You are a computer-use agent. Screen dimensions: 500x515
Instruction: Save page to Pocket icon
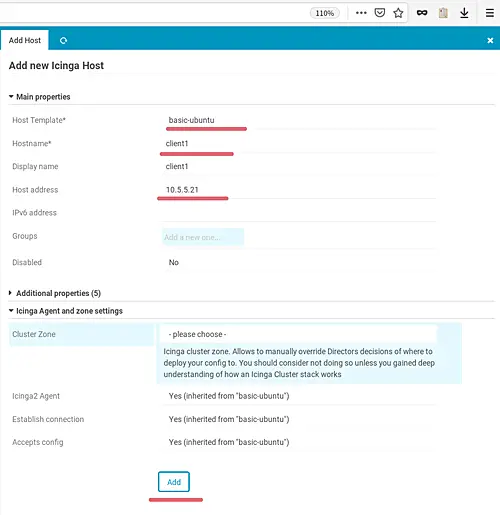[x=380, y=13]
